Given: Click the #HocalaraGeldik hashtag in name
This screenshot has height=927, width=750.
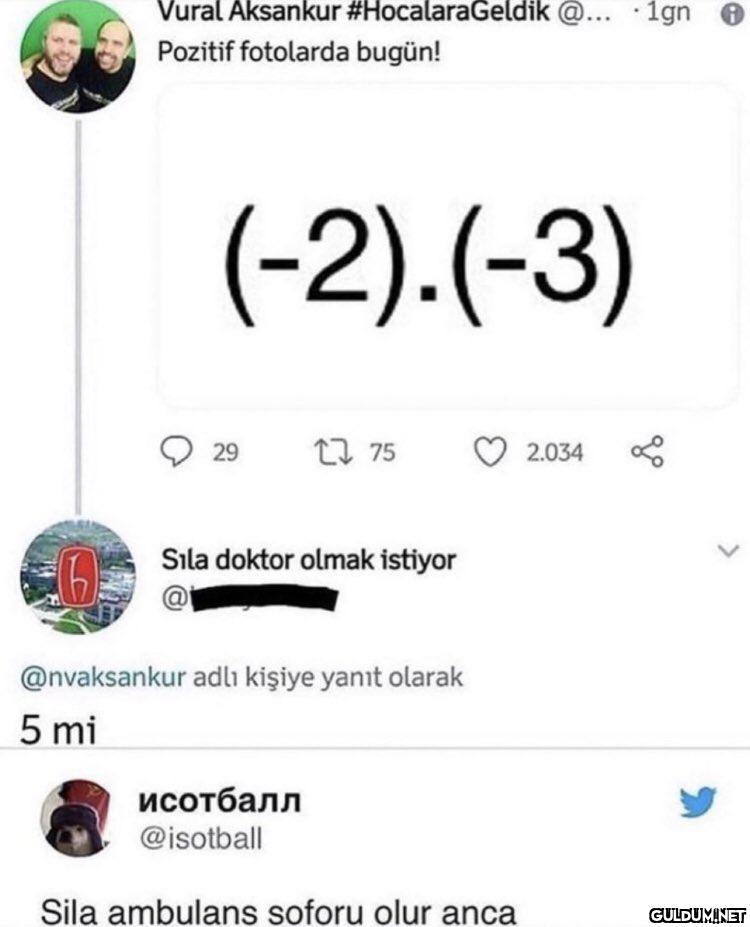Looking at the screenshot, I should tap(447, 11).
